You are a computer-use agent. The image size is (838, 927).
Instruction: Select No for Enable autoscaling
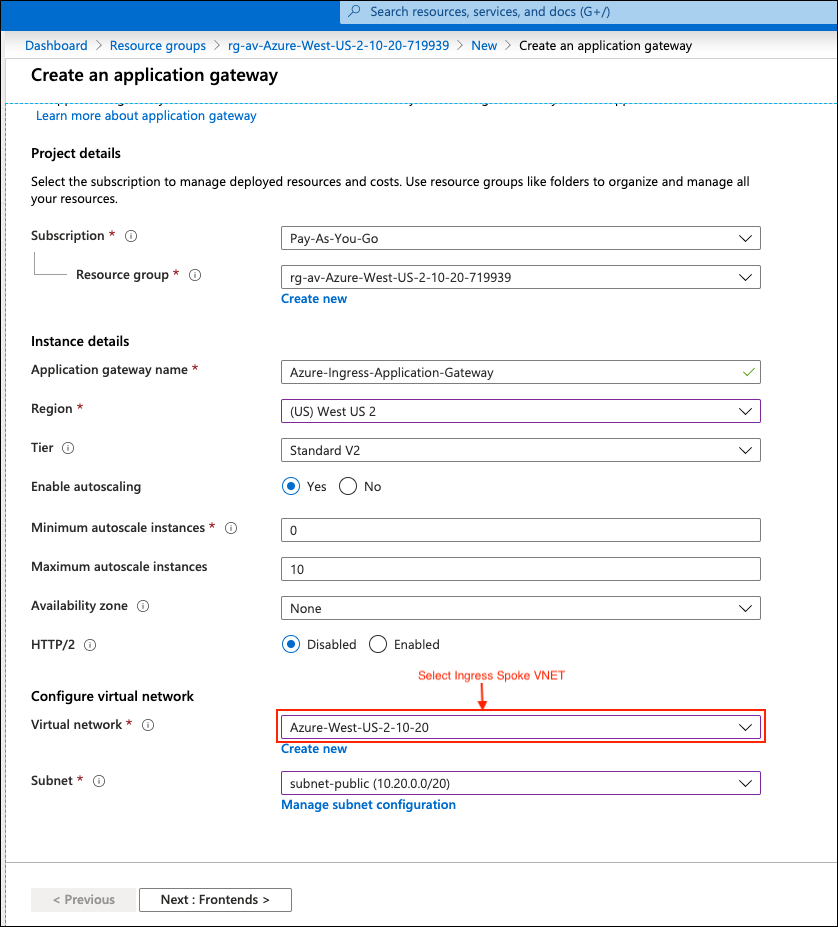350,486
